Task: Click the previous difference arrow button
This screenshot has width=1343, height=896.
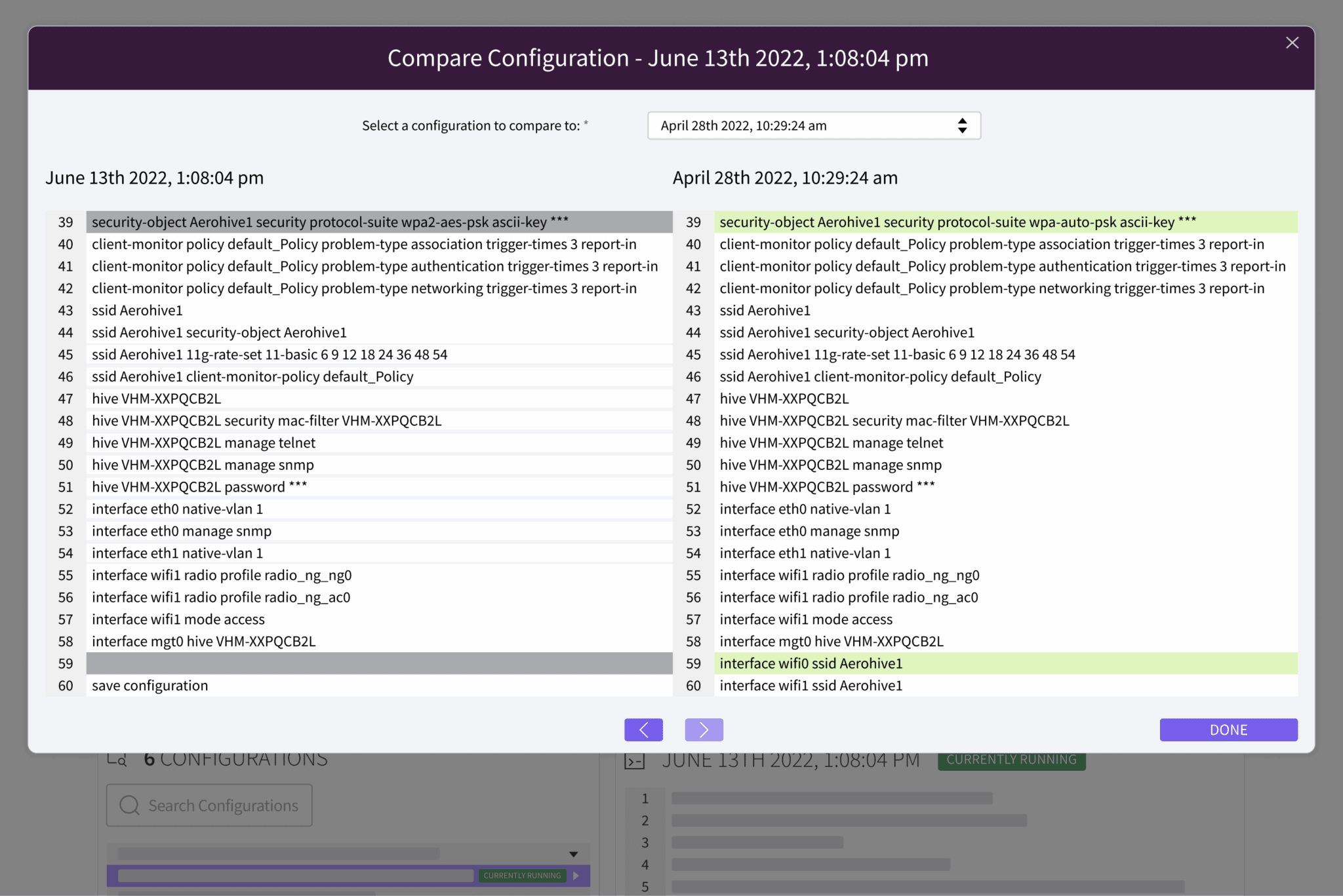Action: [643, 730]
